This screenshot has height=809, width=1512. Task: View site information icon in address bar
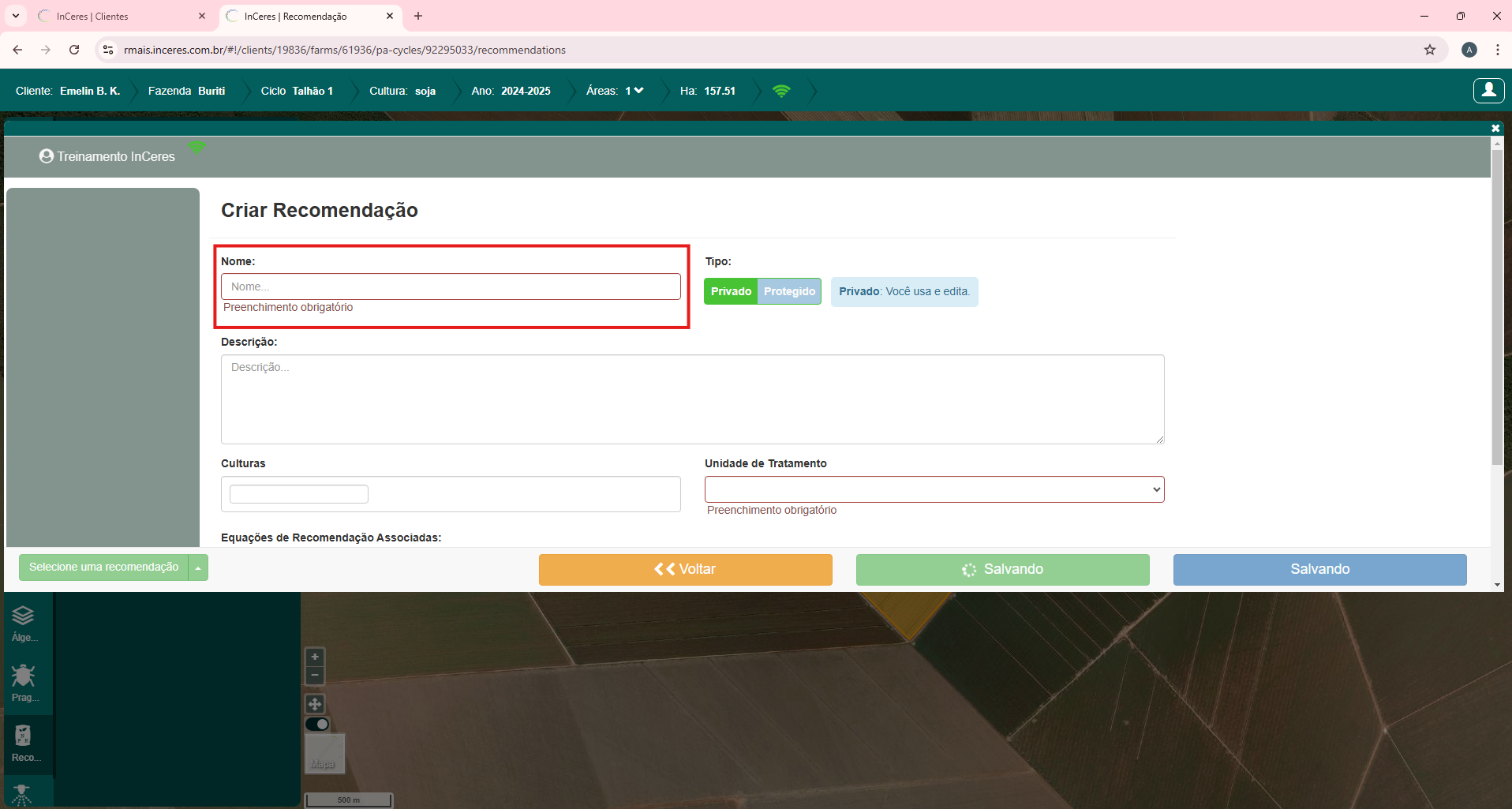[108, 50]
